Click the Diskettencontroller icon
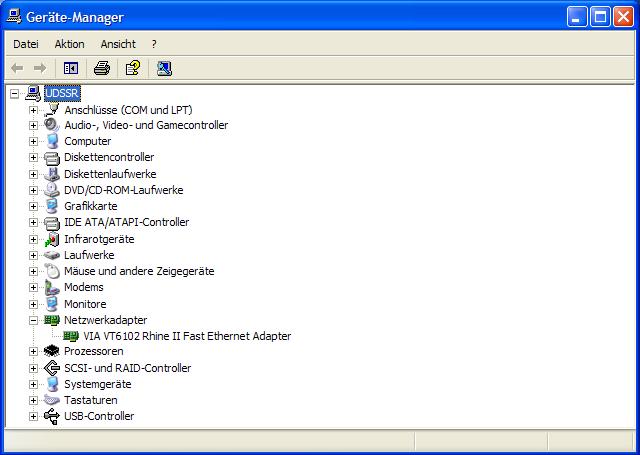The image size is (640, 455). coord(52,158)
